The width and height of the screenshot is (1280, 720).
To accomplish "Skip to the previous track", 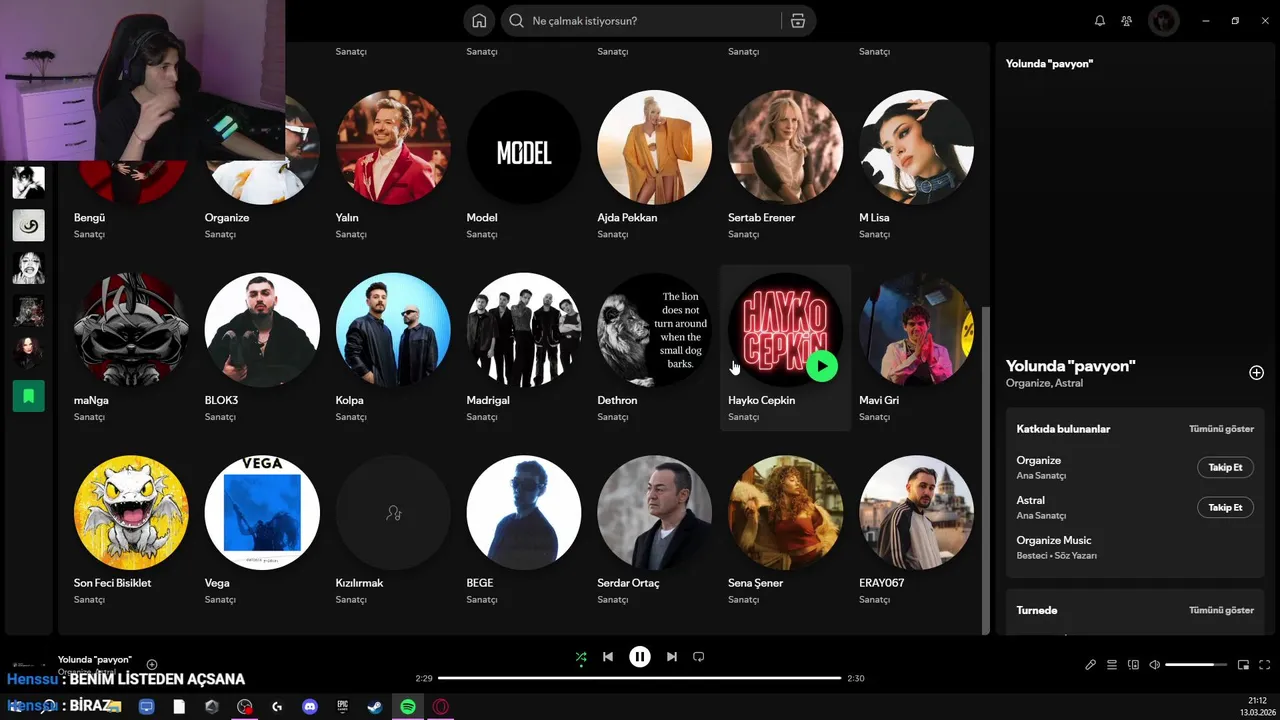I will pos(608,657).
